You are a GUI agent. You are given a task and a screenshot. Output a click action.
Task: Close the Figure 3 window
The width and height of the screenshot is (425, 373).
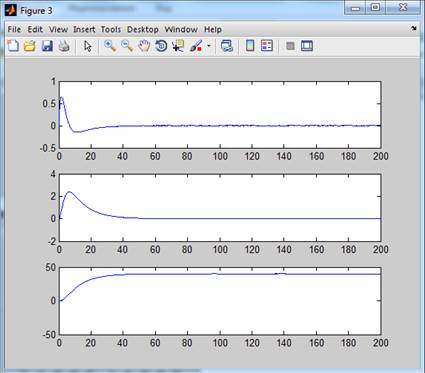click(403, 8)
